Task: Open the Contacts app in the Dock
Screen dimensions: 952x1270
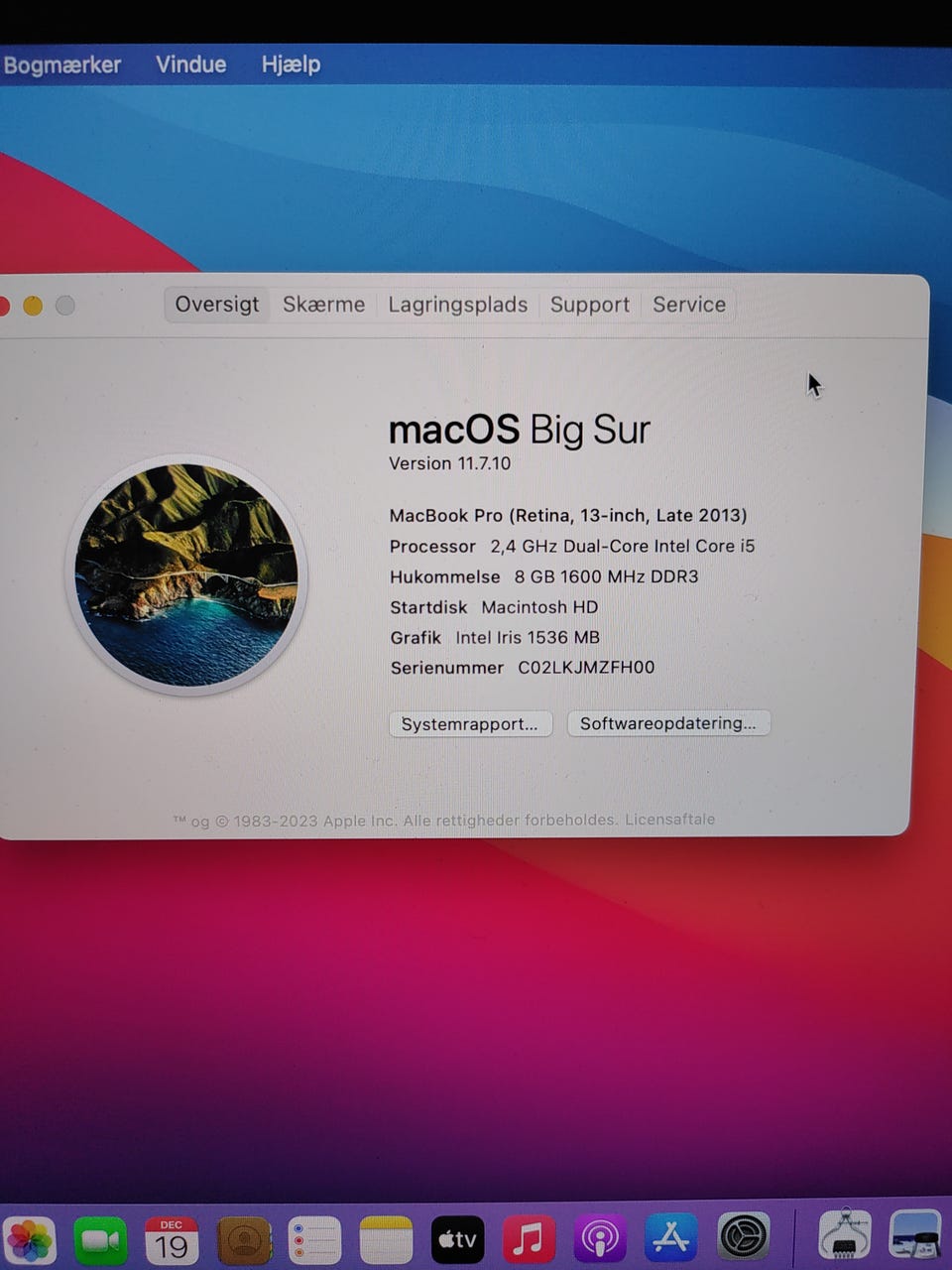Action: 244,1241
